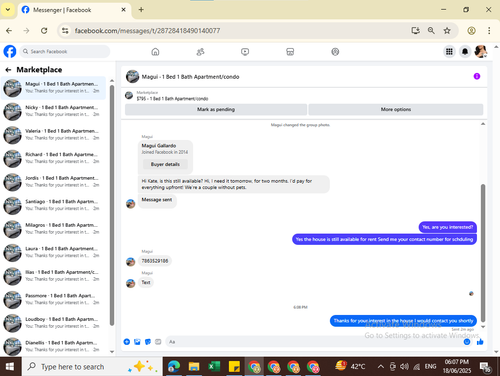Open the tab search dropdown arrow
This screenshot has width=500, height=376.
pos(8,10)
